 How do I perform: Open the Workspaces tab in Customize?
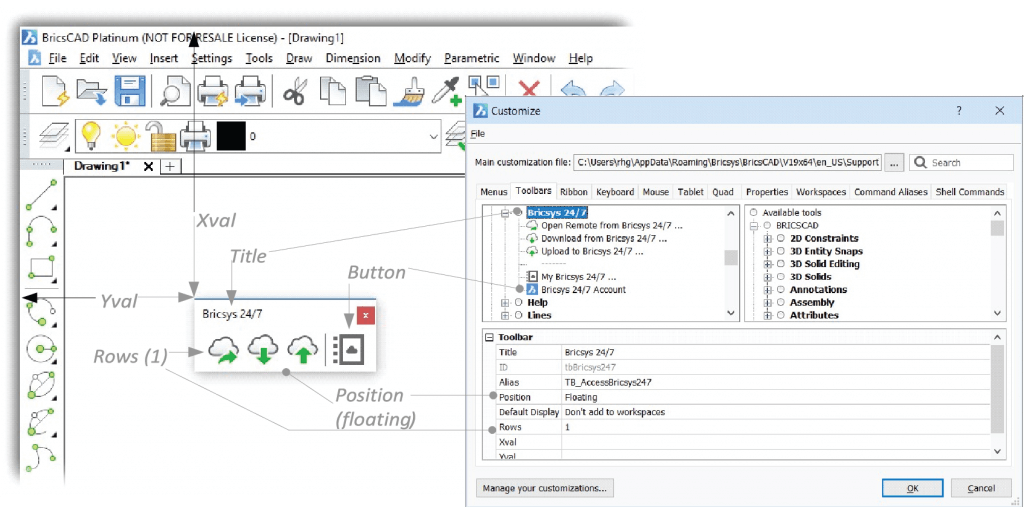click(821, 192)
